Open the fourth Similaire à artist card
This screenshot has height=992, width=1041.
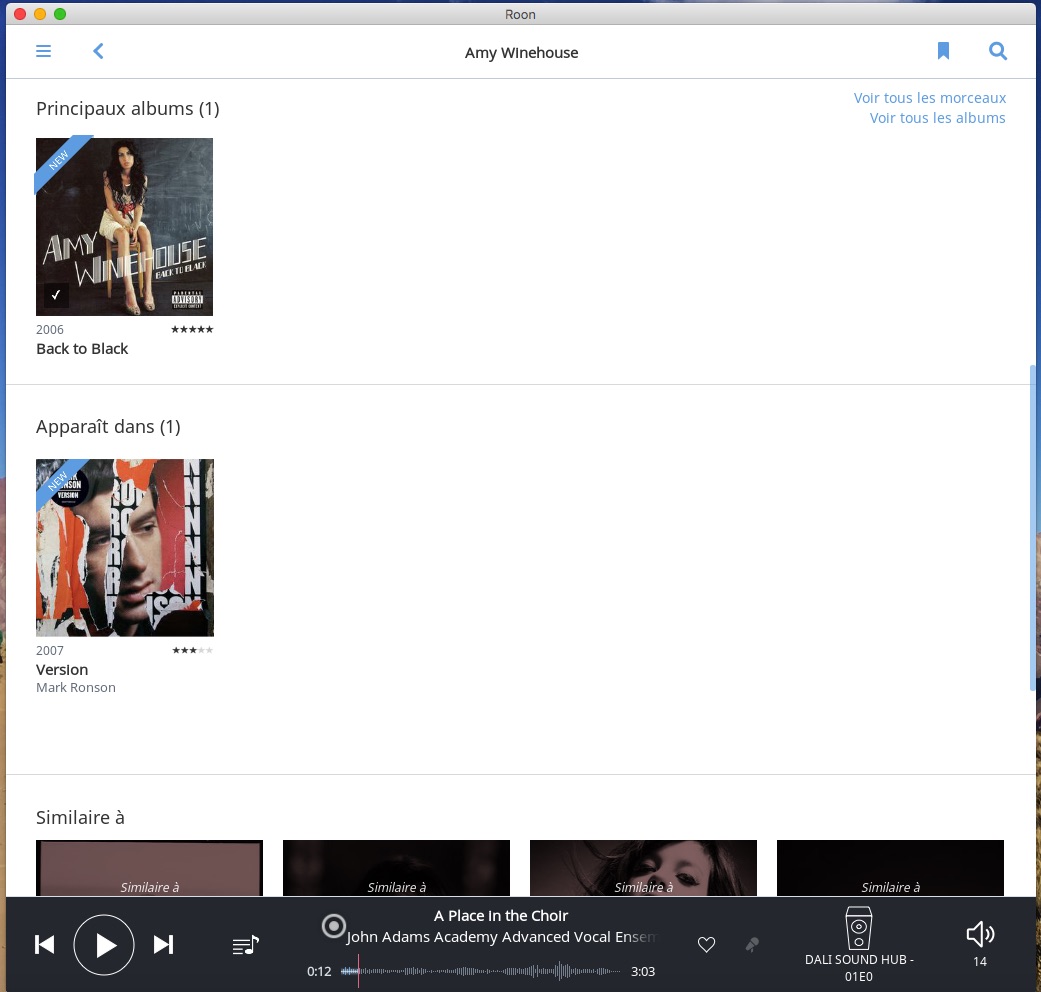coord(890,868)
